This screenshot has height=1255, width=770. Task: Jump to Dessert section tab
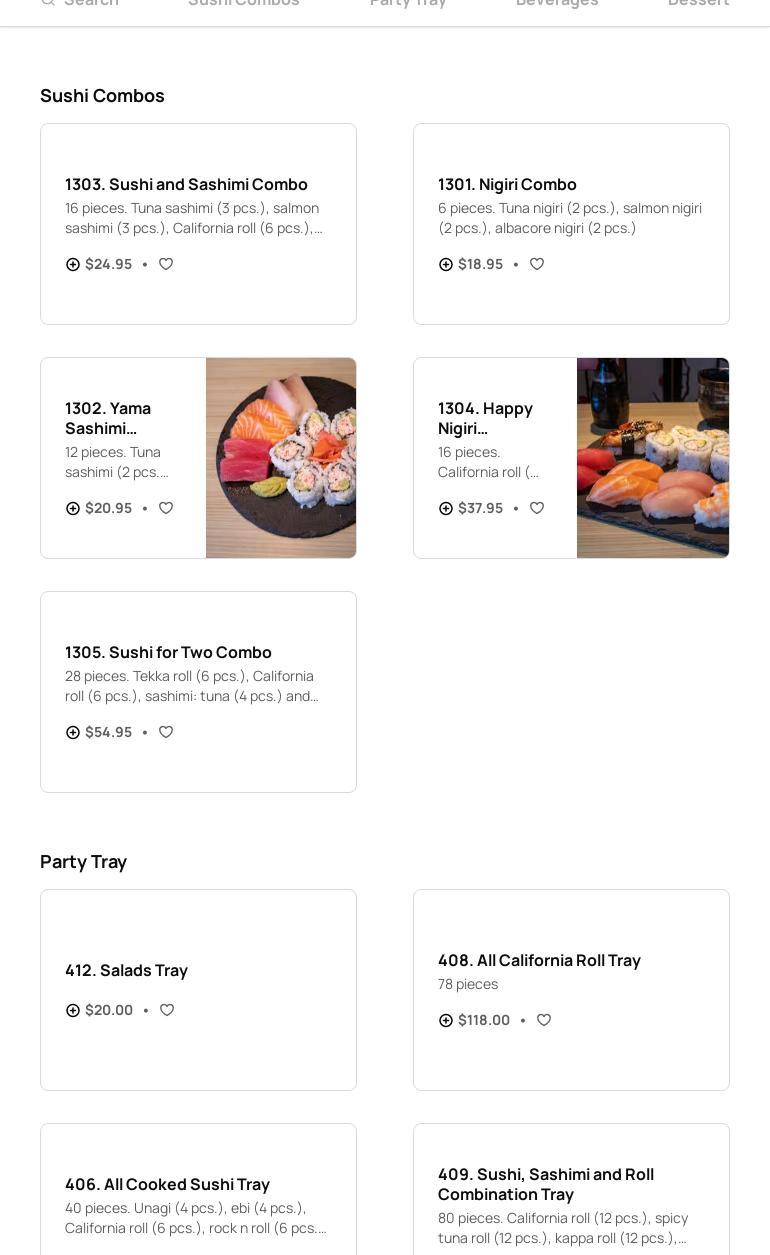click(698, 3)
